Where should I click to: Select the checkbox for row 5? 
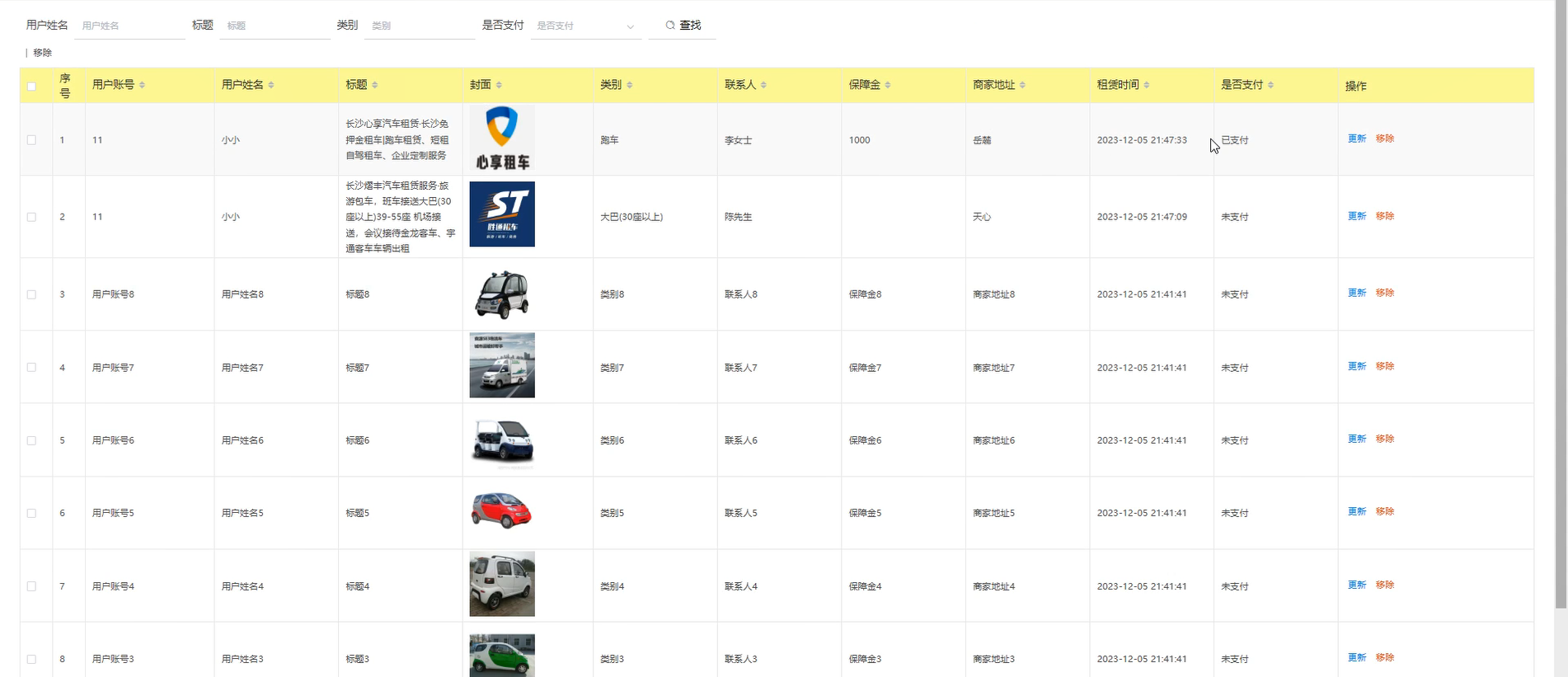pyautogui.click(x=31, y=440)
